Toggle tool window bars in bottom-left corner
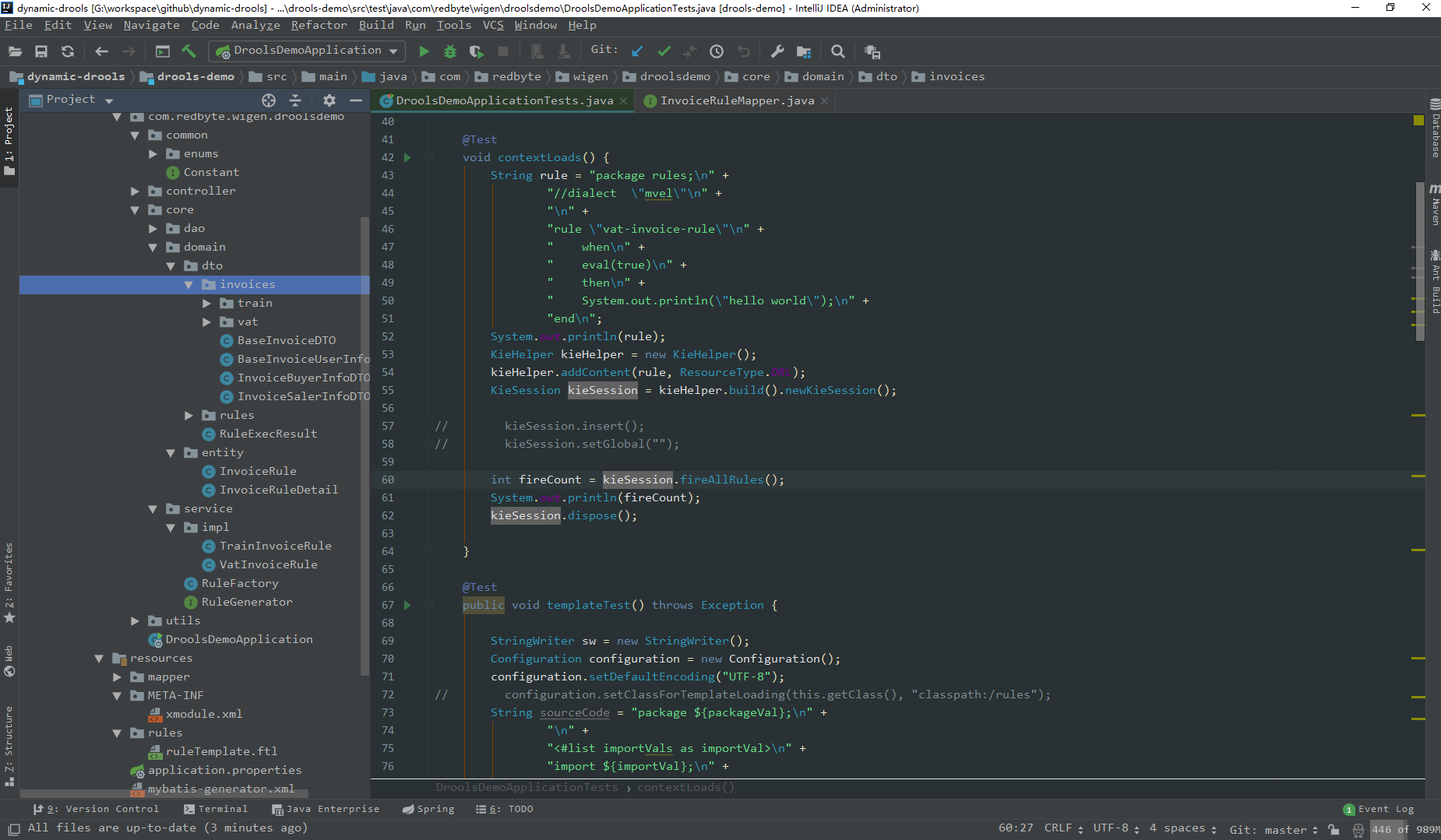The width and height of the screenshot is (1441, 840). 13,829
